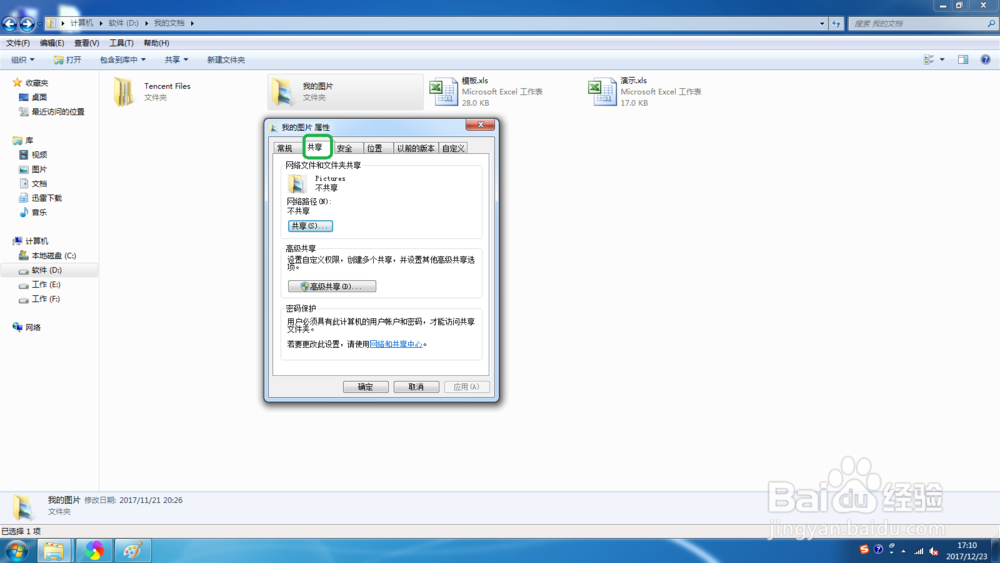The height and width of the screenshot is (563, 1000).
Task: Click the 共享(S)... button
Action: click(310, 226)
